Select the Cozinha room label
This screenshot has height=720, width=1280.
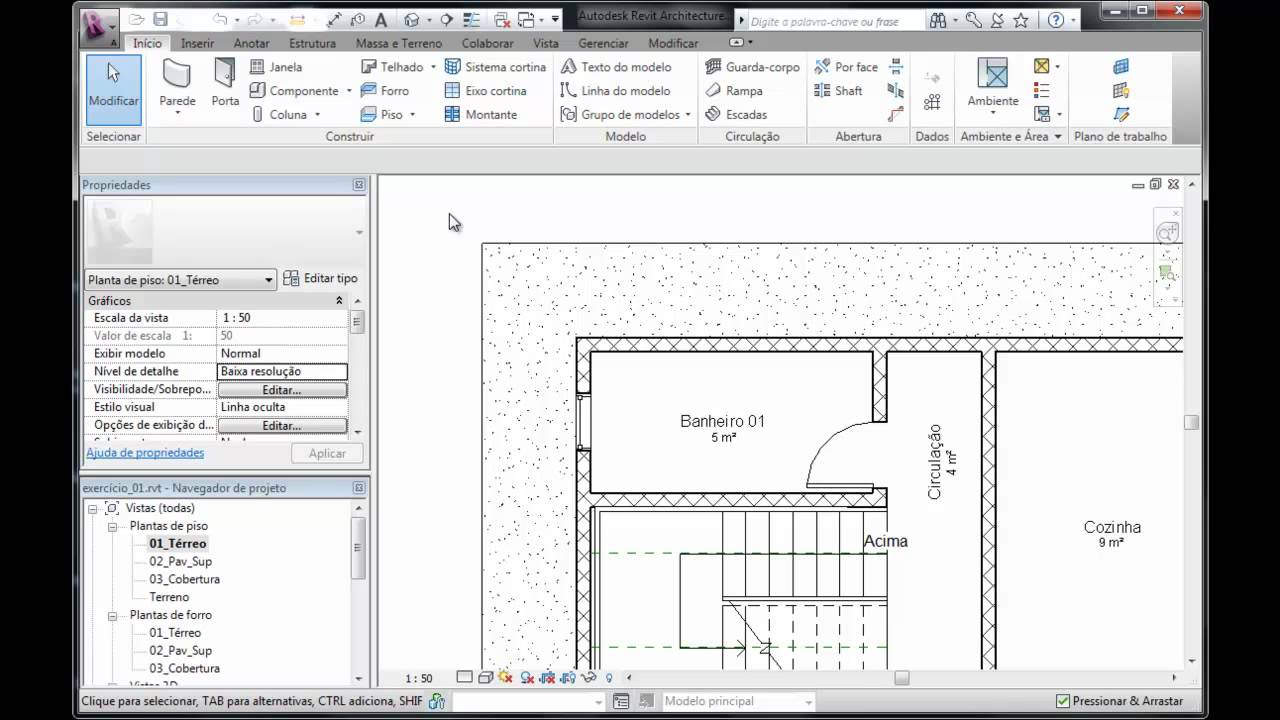(x=1112, y=528)
